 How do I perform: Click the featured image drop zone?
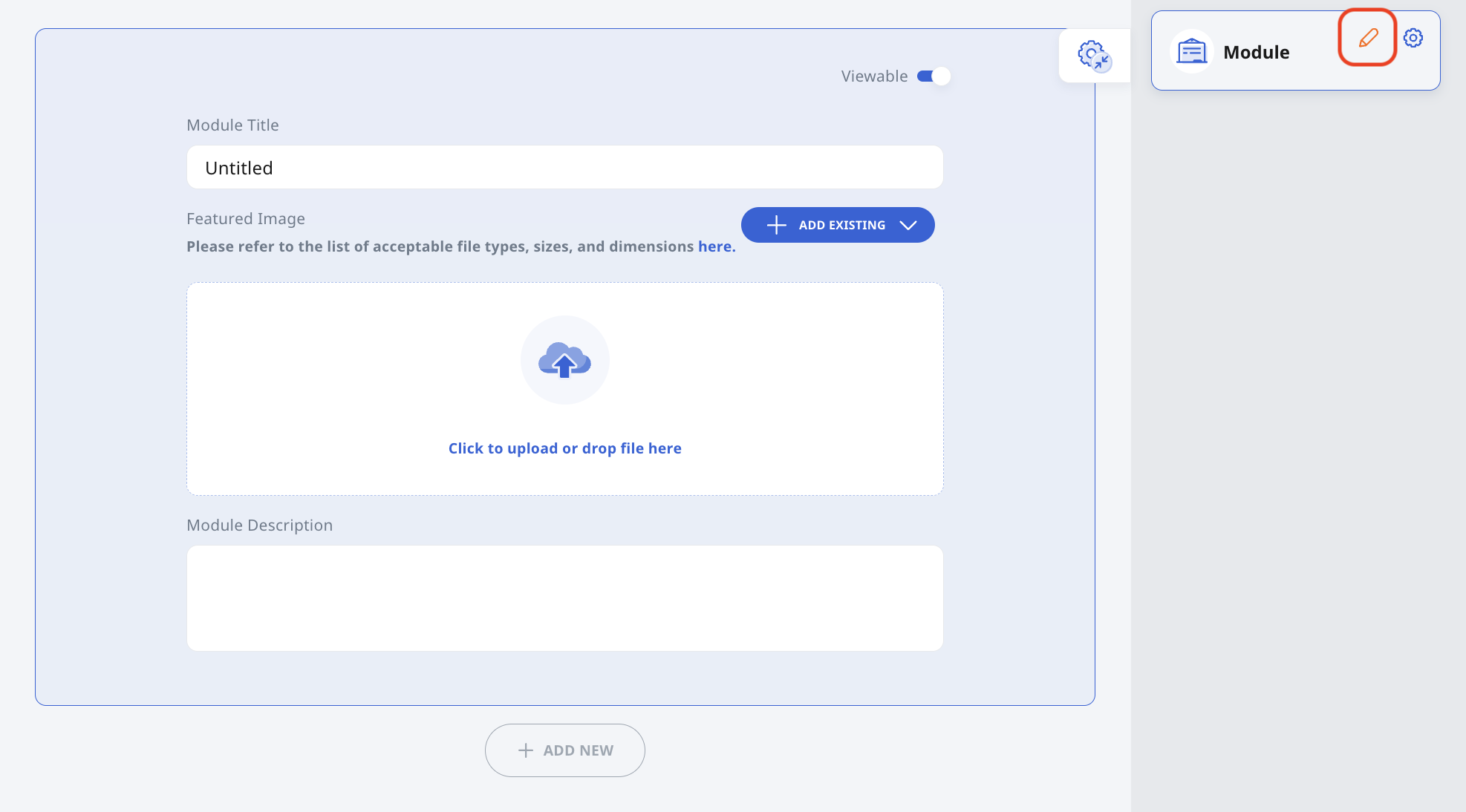[x=564, y=389]
